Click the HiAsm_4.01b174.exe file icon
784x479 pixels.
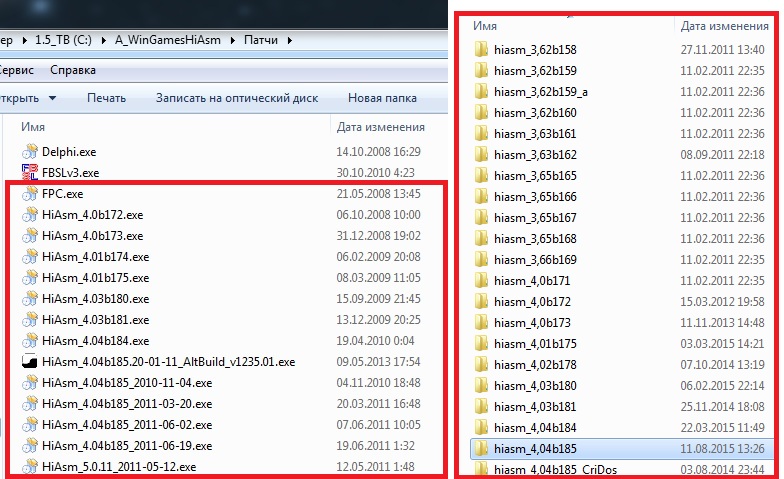(30, 256)
